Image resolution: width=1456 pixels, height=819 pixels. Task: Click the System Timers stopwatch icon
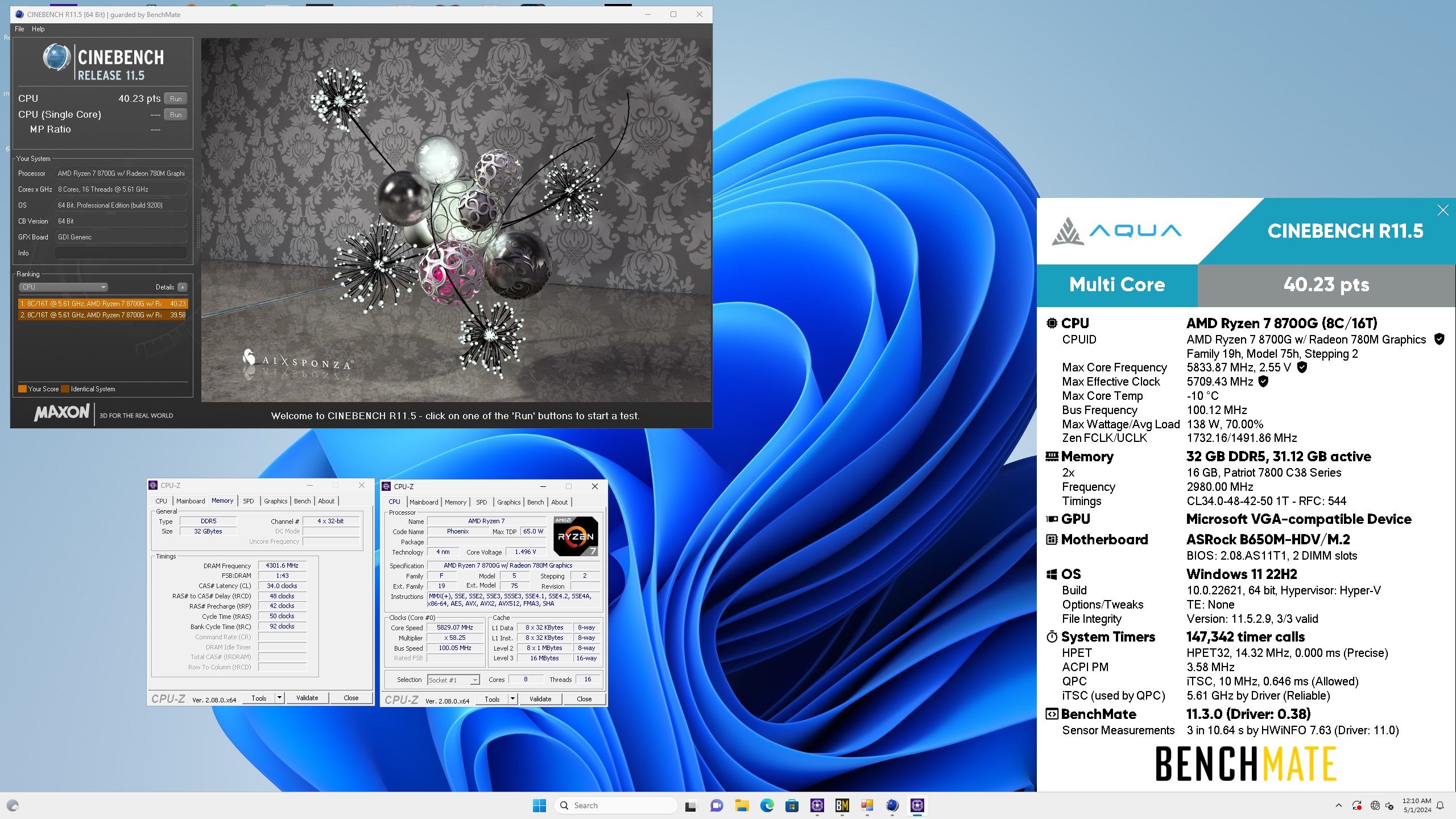(x=1052, y=636)
